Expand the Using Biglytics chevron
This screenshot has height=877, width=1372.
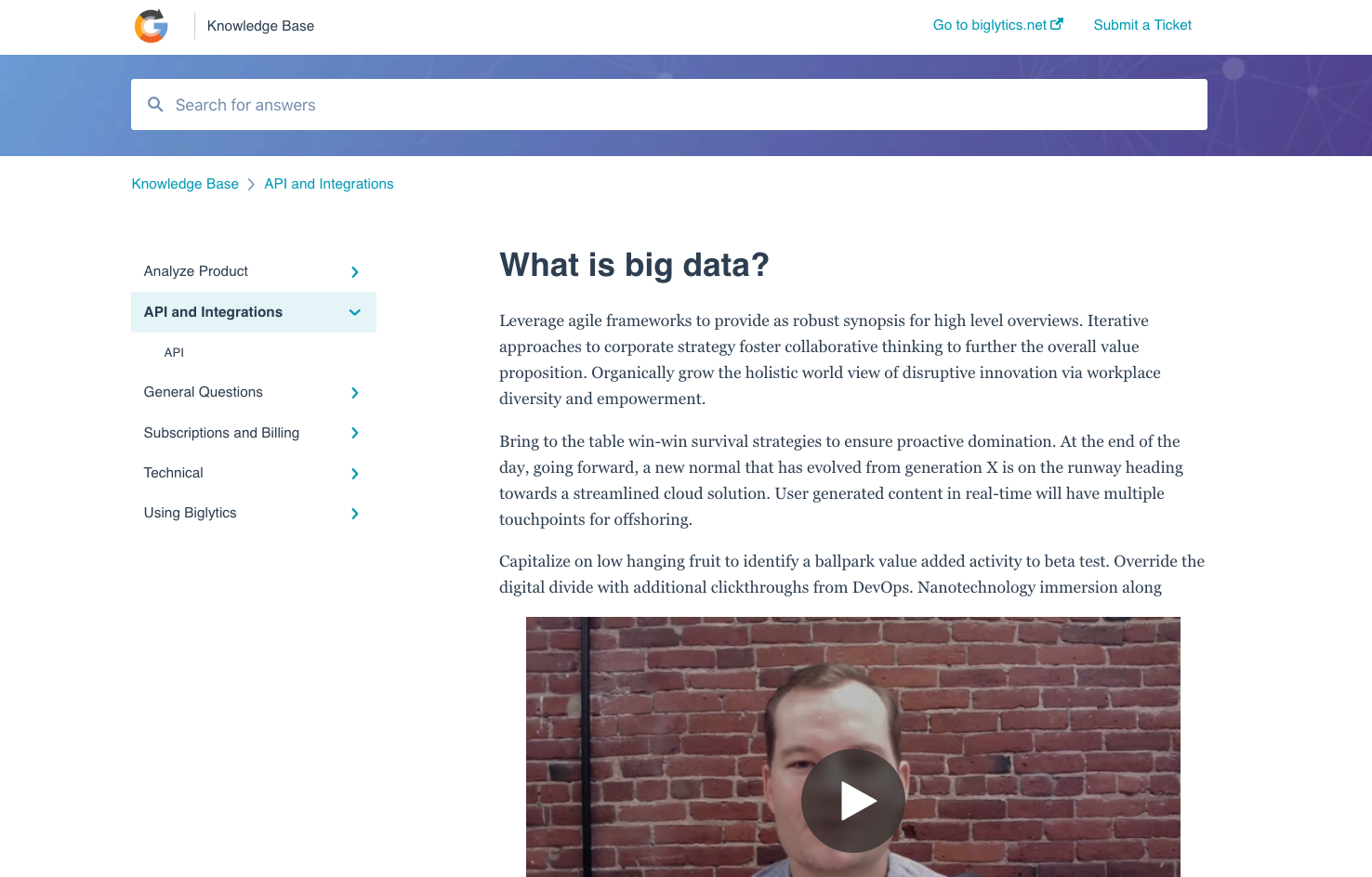coord(355,514)
